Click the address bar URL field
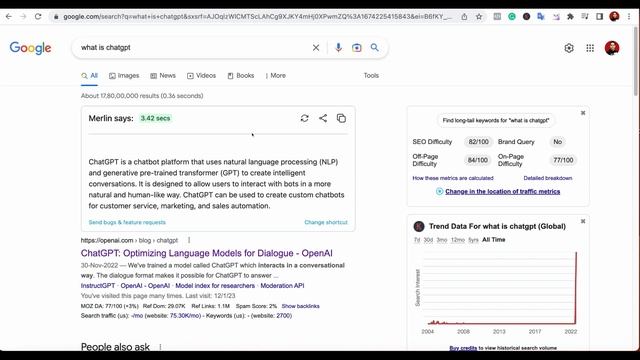Screen dimensions: 640x360 click(257, 17)
